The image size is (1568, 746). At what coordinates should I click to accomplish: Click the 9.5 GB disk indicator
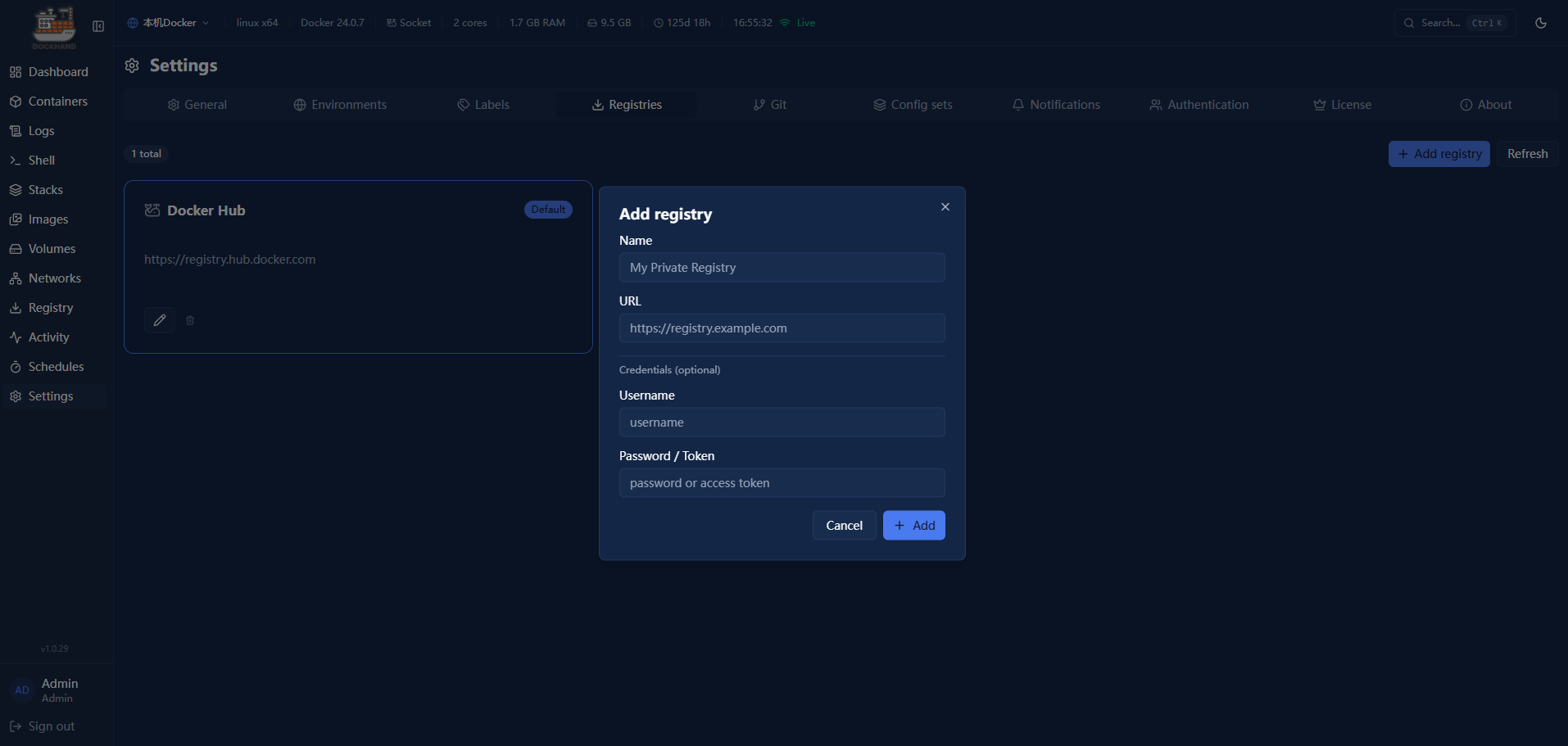click(610, 23)
